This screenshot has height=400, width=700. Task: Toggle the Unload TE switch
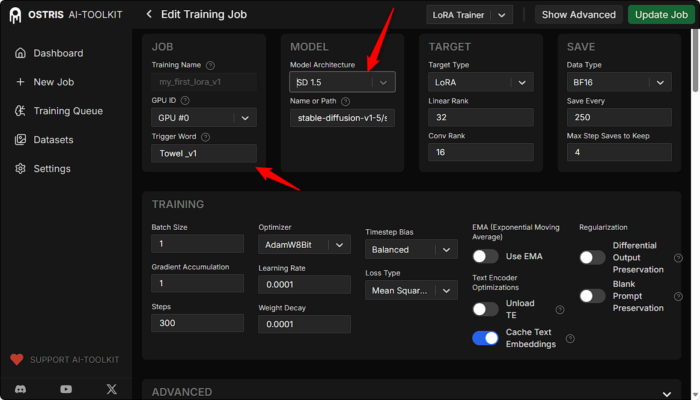pos(486,309)
